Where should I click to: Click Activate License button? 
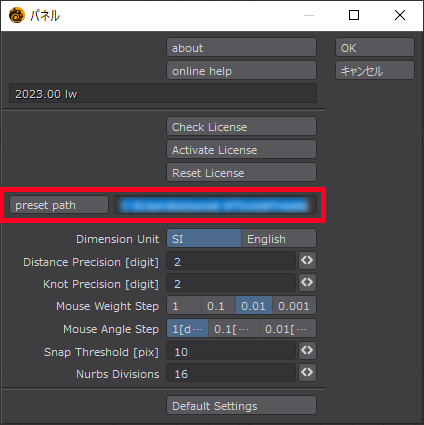click(x=241, y=149)
